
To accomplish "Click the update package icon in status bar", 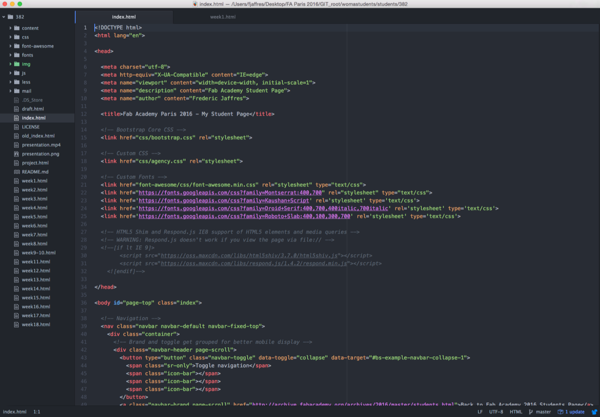I will coord(561,412).
